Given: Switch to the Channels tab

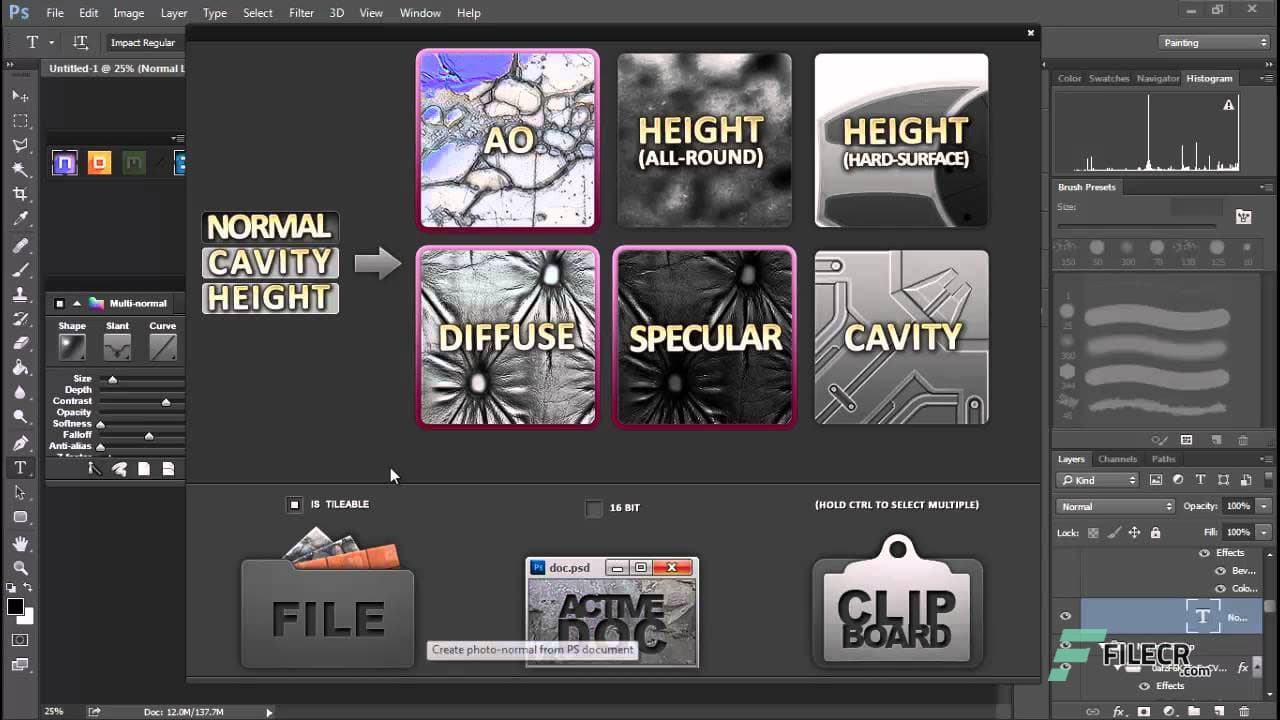Looking at the screenshot, I should (x=1117, y=459).
